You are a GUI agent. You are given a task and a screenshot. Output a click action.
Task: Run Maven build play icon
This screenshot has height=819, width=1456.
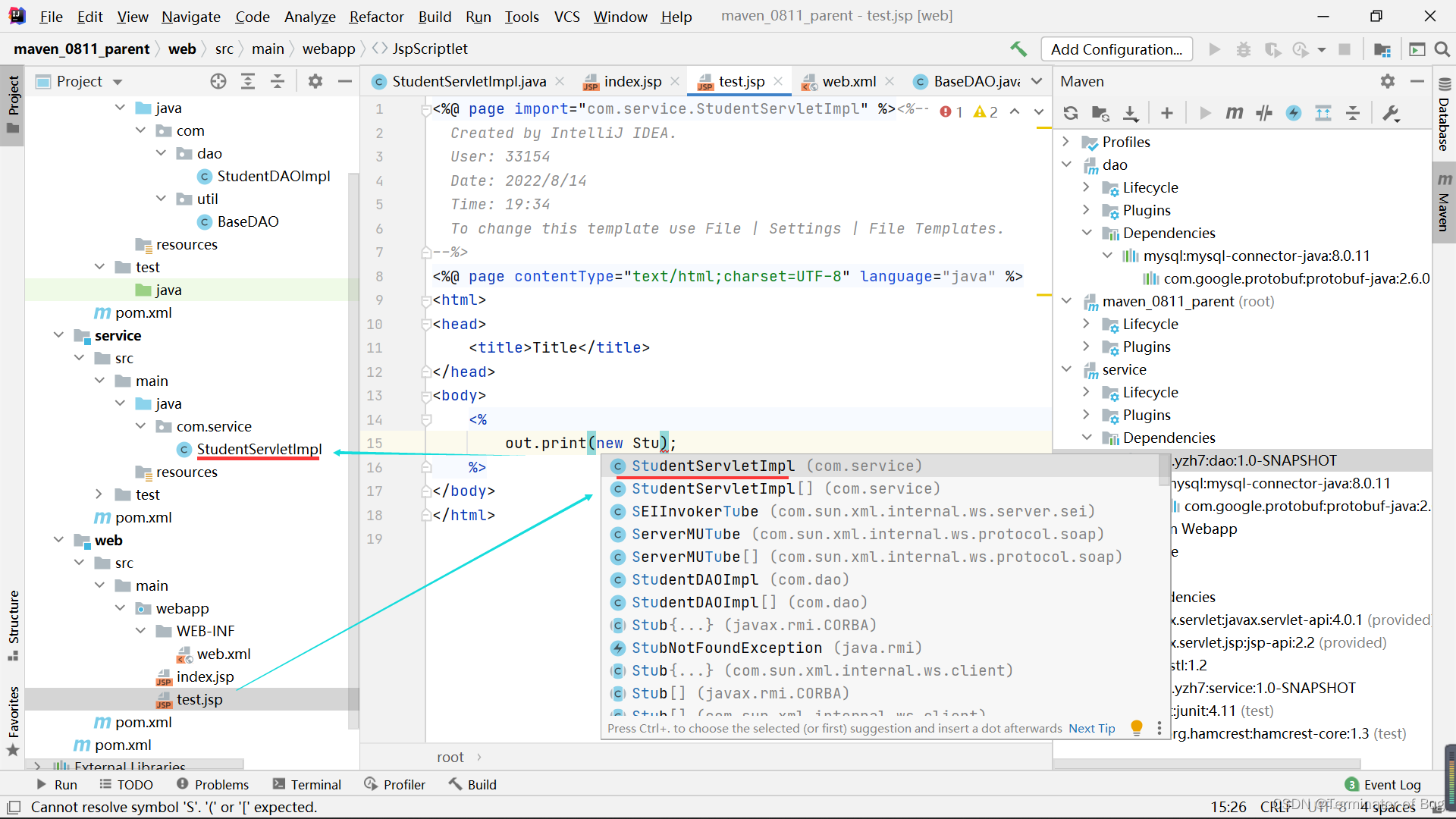(1205, 113)
